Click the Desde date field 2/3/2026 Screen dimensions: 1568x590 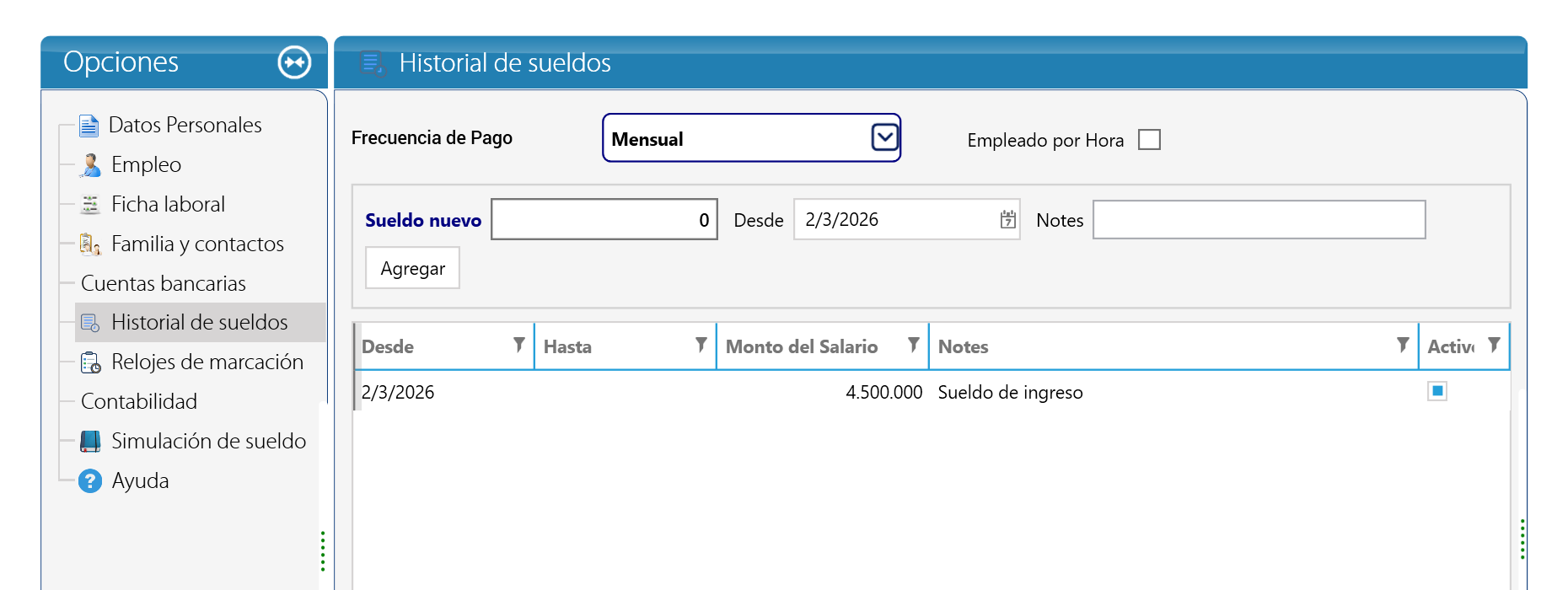point(907,220)
